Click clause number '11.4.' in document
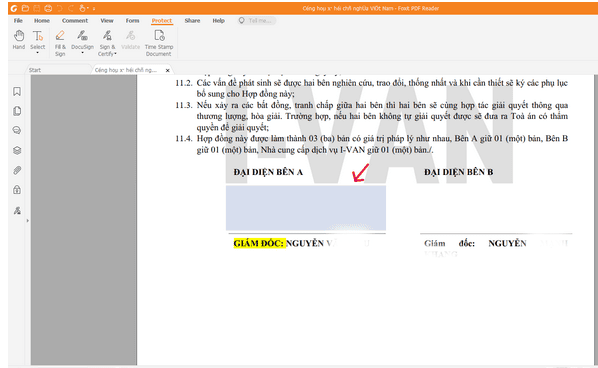Screen dimensions: 598x368 pos(183,138)
